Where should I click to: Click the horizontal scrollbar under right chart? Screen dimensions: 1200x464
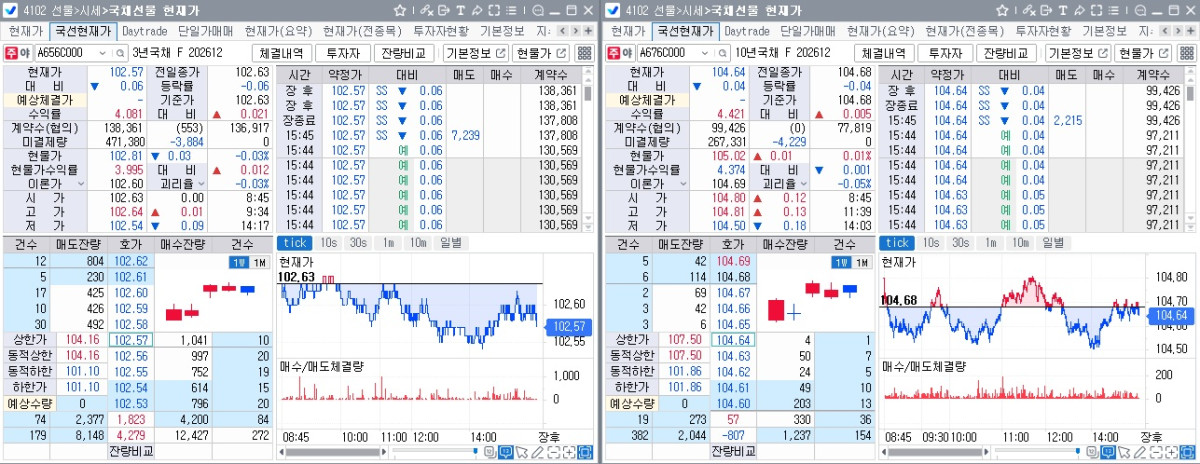click(936, 452)
